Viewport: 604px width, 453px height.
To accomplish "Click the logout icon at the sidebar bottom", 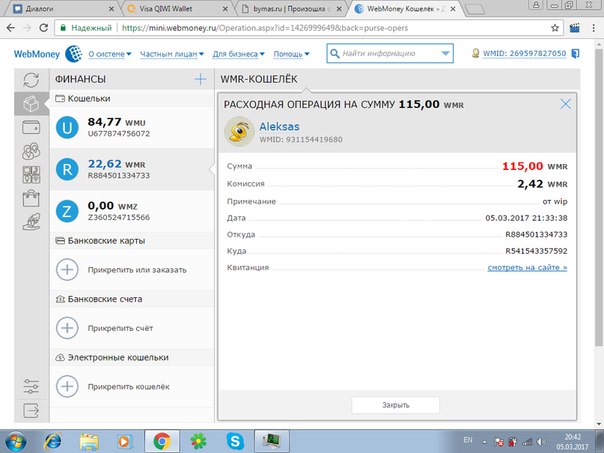I will [30, 411].
